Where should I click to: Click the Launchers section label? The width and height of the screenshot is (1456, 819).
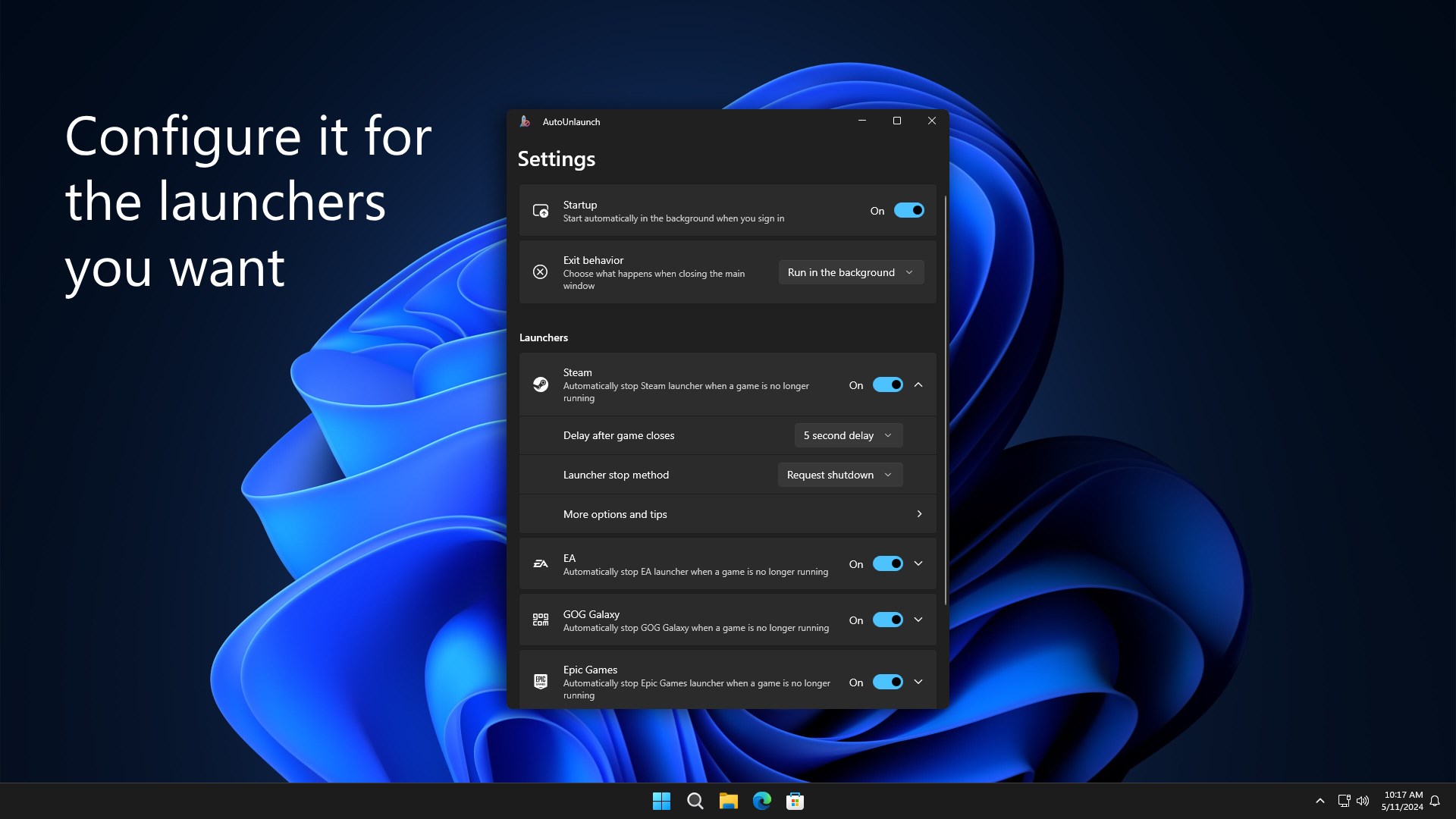[543, 337]
